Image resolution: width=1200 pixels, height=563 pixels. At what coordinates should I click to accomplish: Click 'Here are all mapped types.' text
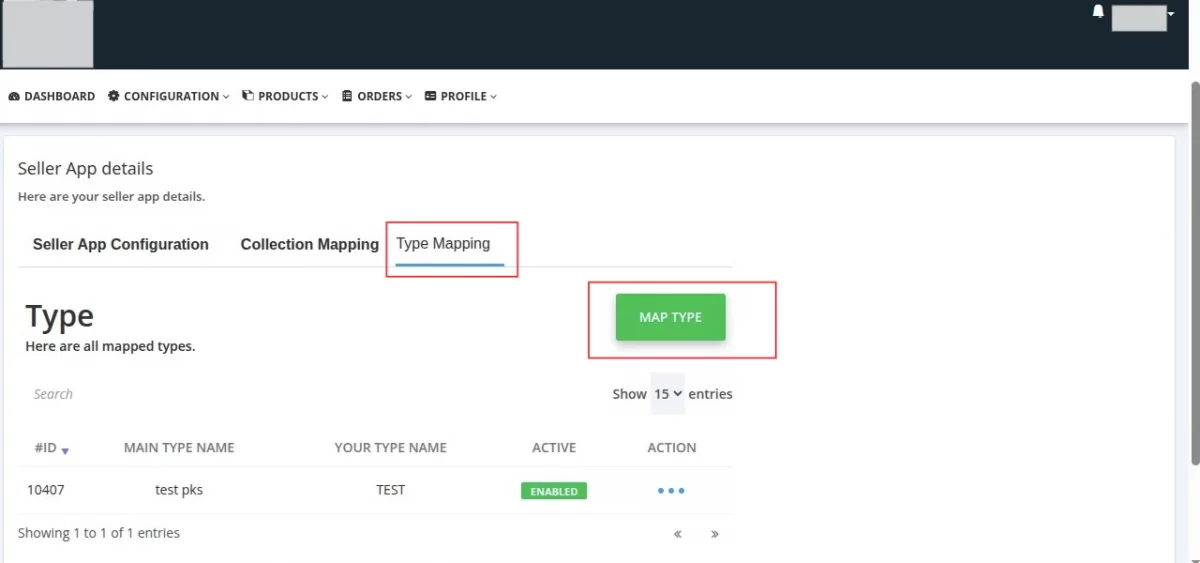[x=110, y=347]
